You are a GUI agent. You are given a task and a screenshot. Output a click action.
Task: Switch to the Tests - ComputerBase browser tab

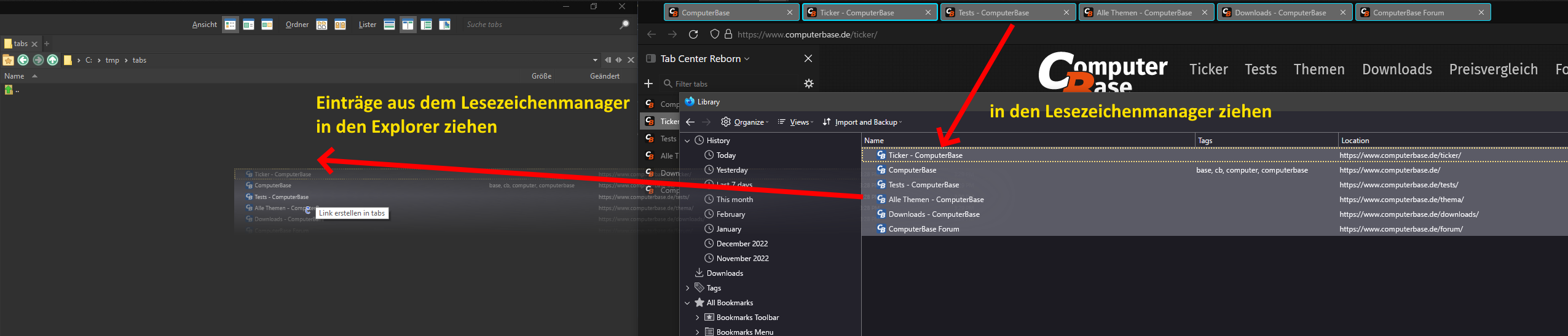[x=1008, y=12]
